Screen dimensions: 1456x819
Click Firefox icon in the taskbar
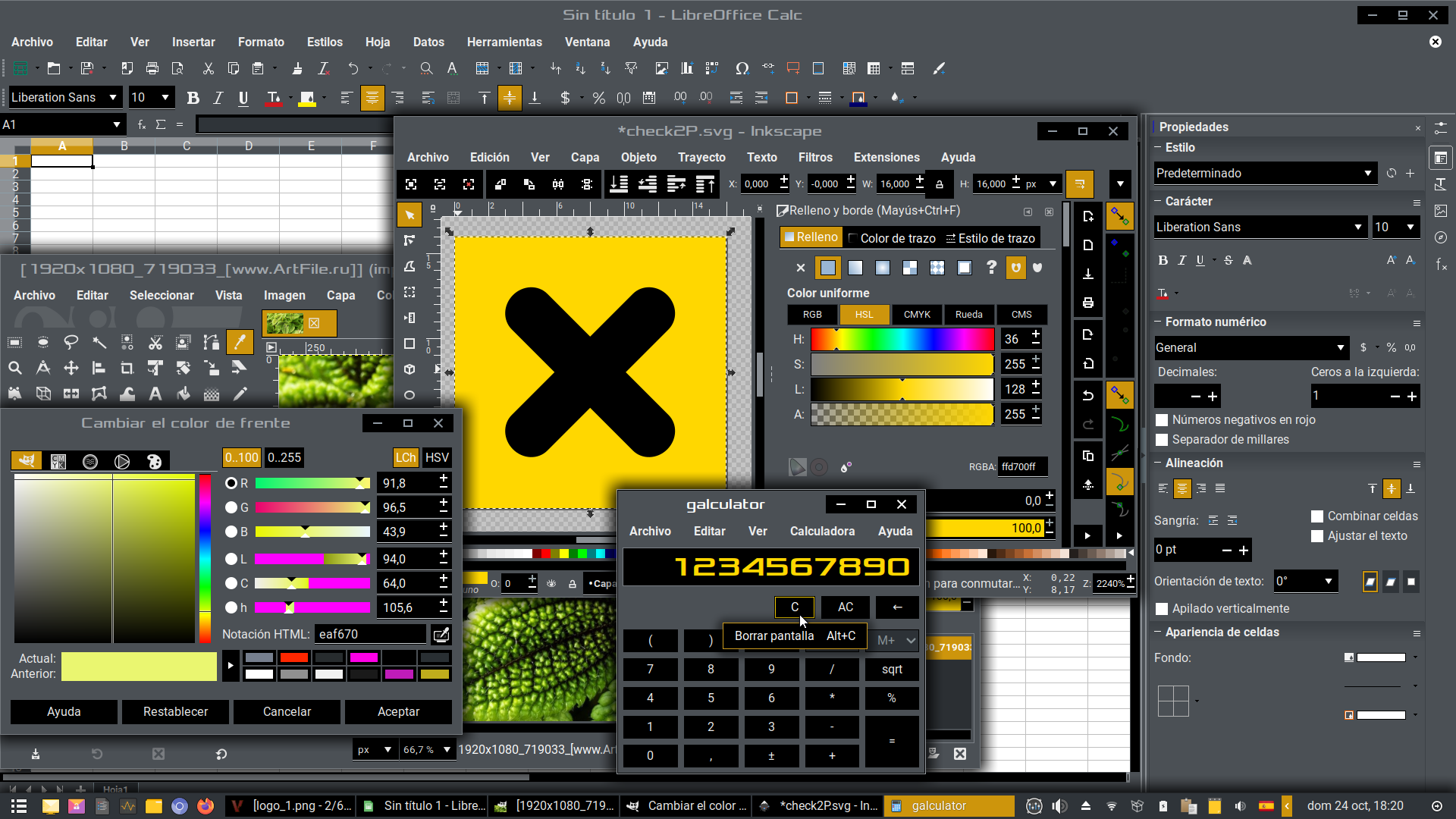coord(205,806)
